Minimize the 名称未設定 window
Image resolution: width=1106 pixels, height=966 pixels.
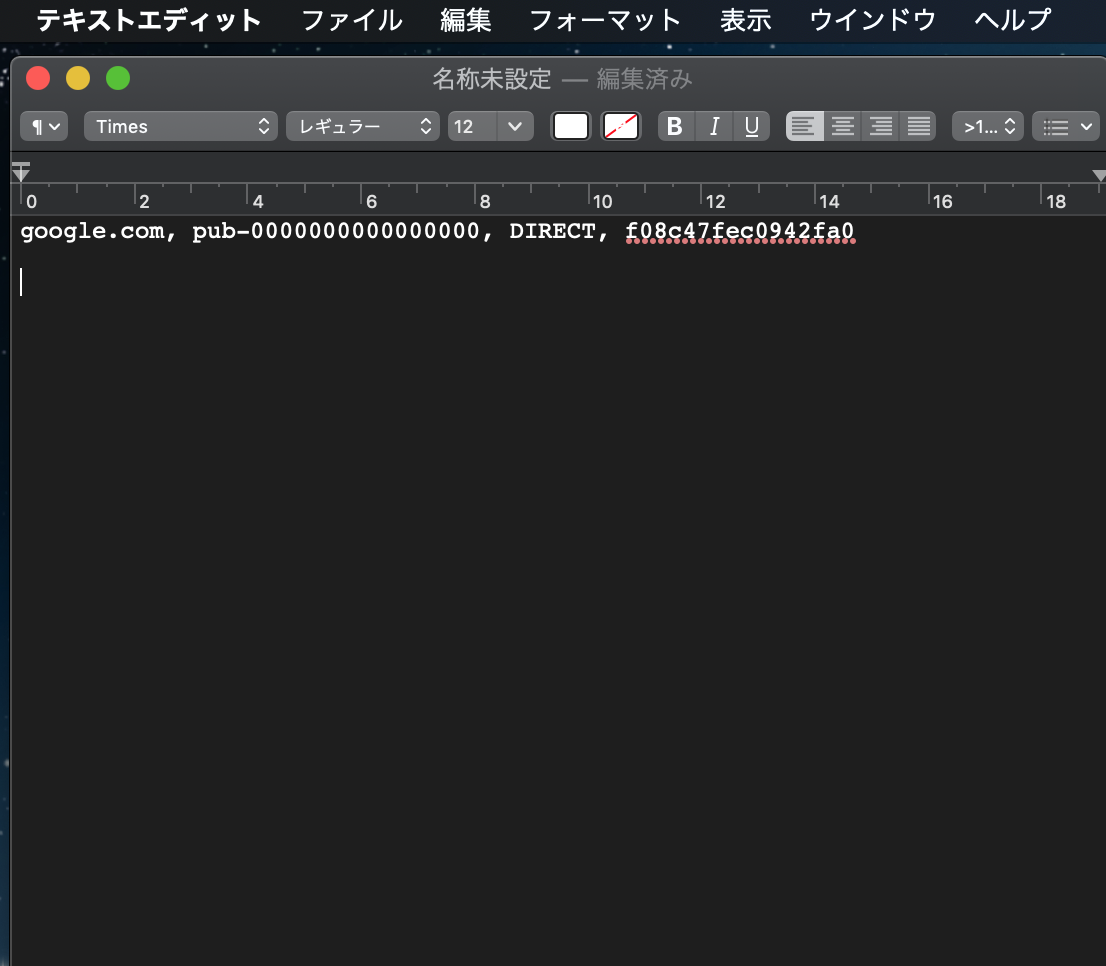(x=78, y=78)
